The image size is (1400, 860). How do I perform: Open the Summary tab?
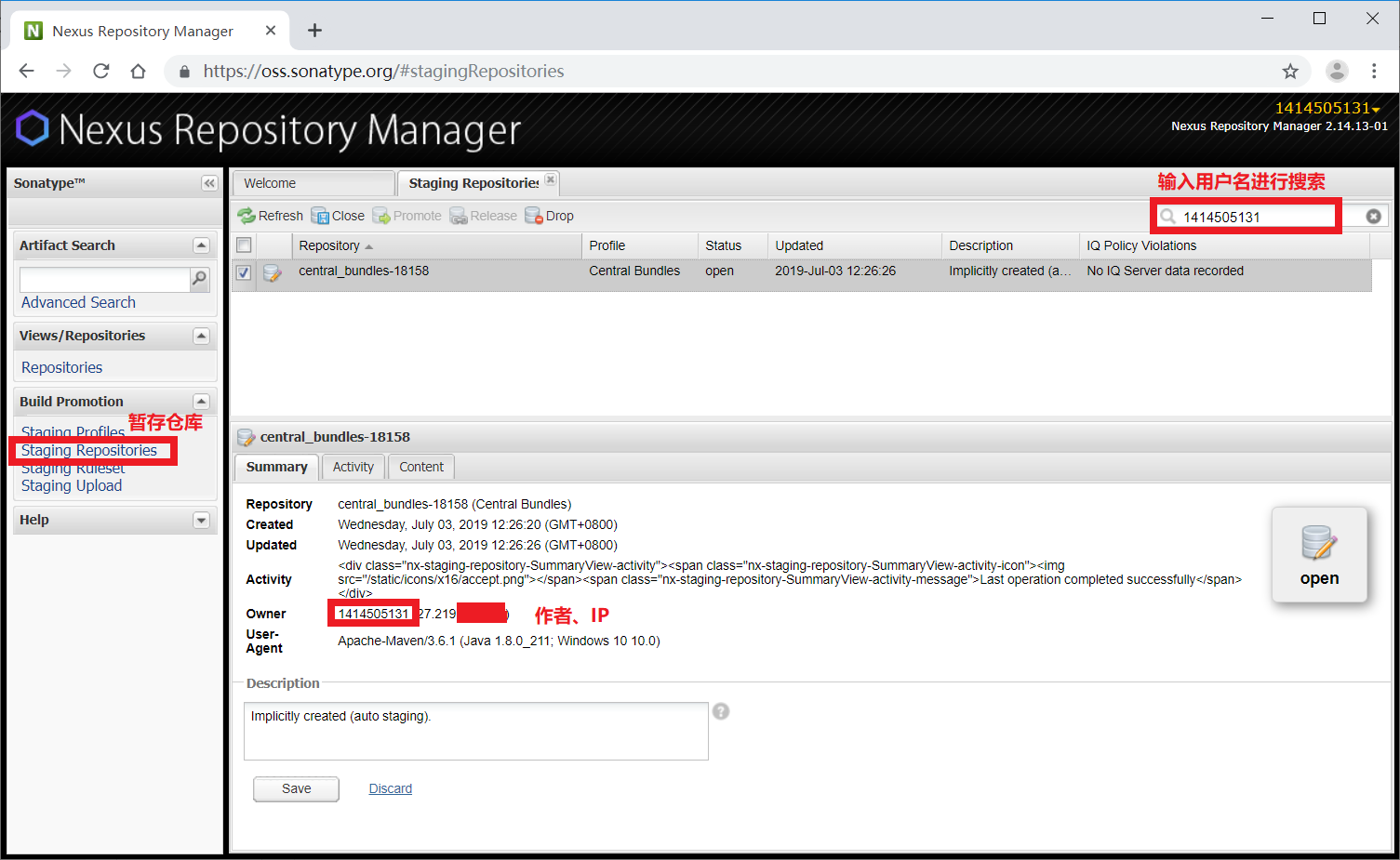coord(276,467)
